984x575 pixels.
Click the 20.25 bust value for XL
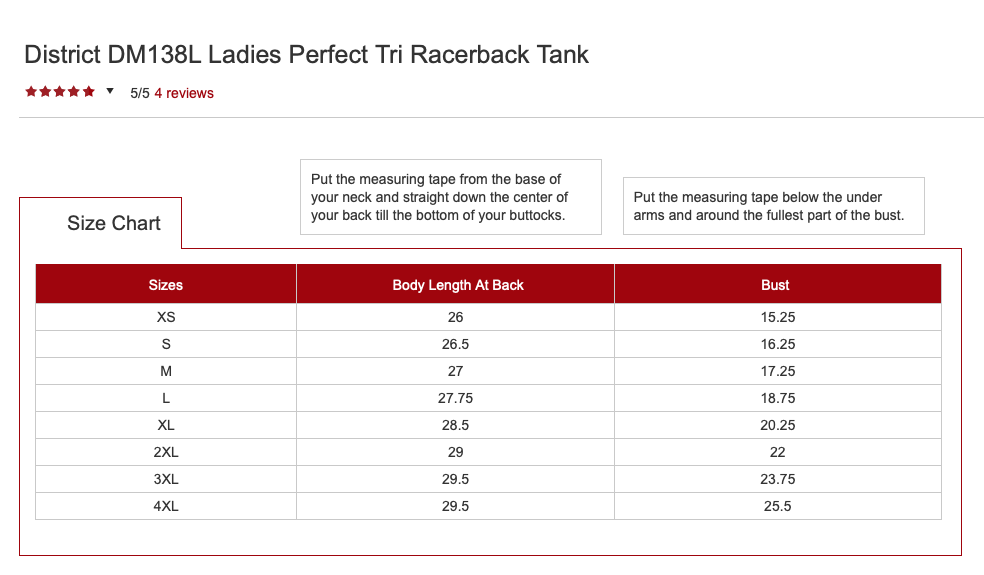(x=777, y=425)
